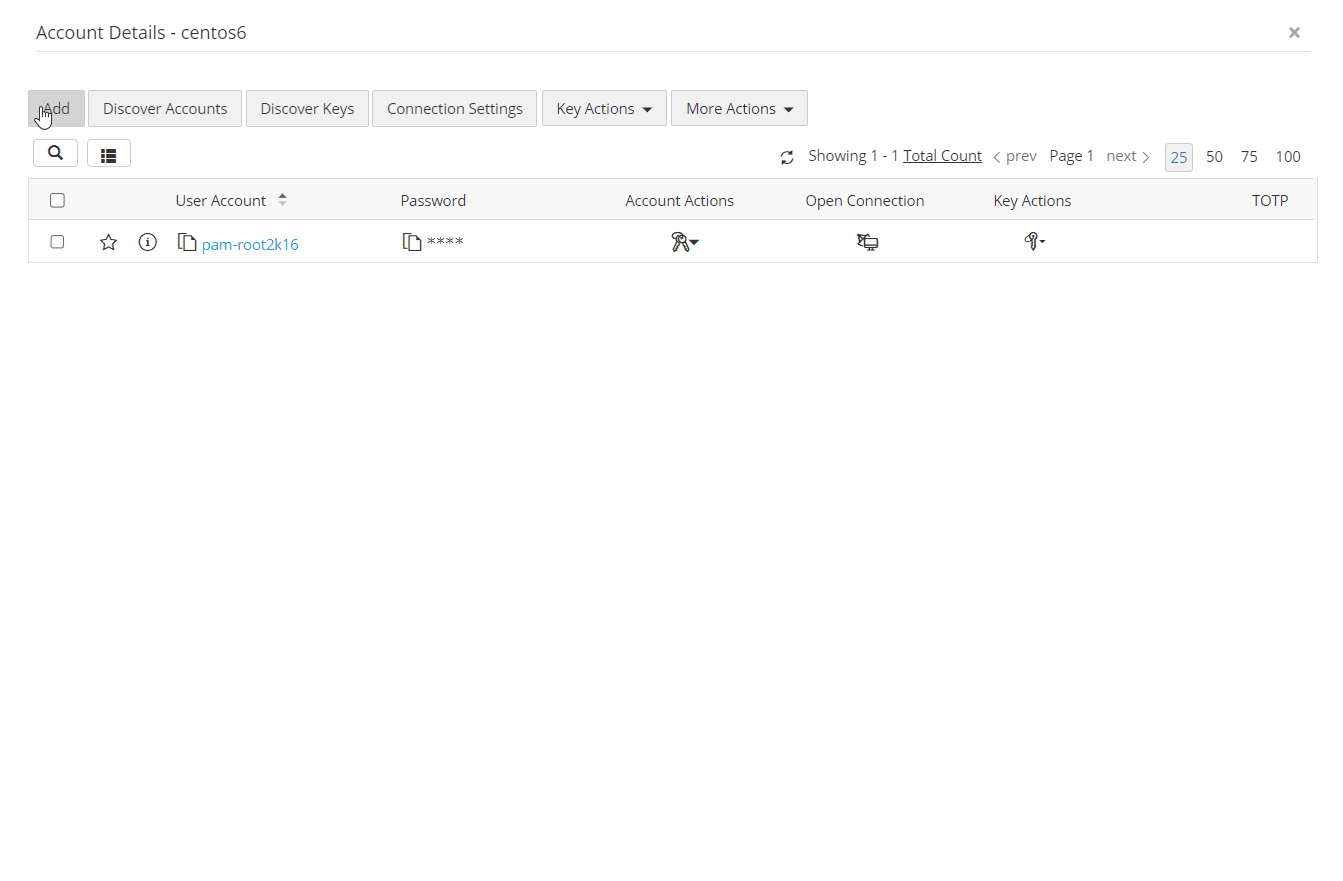Close the Account Details dialog
The width and height of the screenshot is (1343, 881).
1294,33
